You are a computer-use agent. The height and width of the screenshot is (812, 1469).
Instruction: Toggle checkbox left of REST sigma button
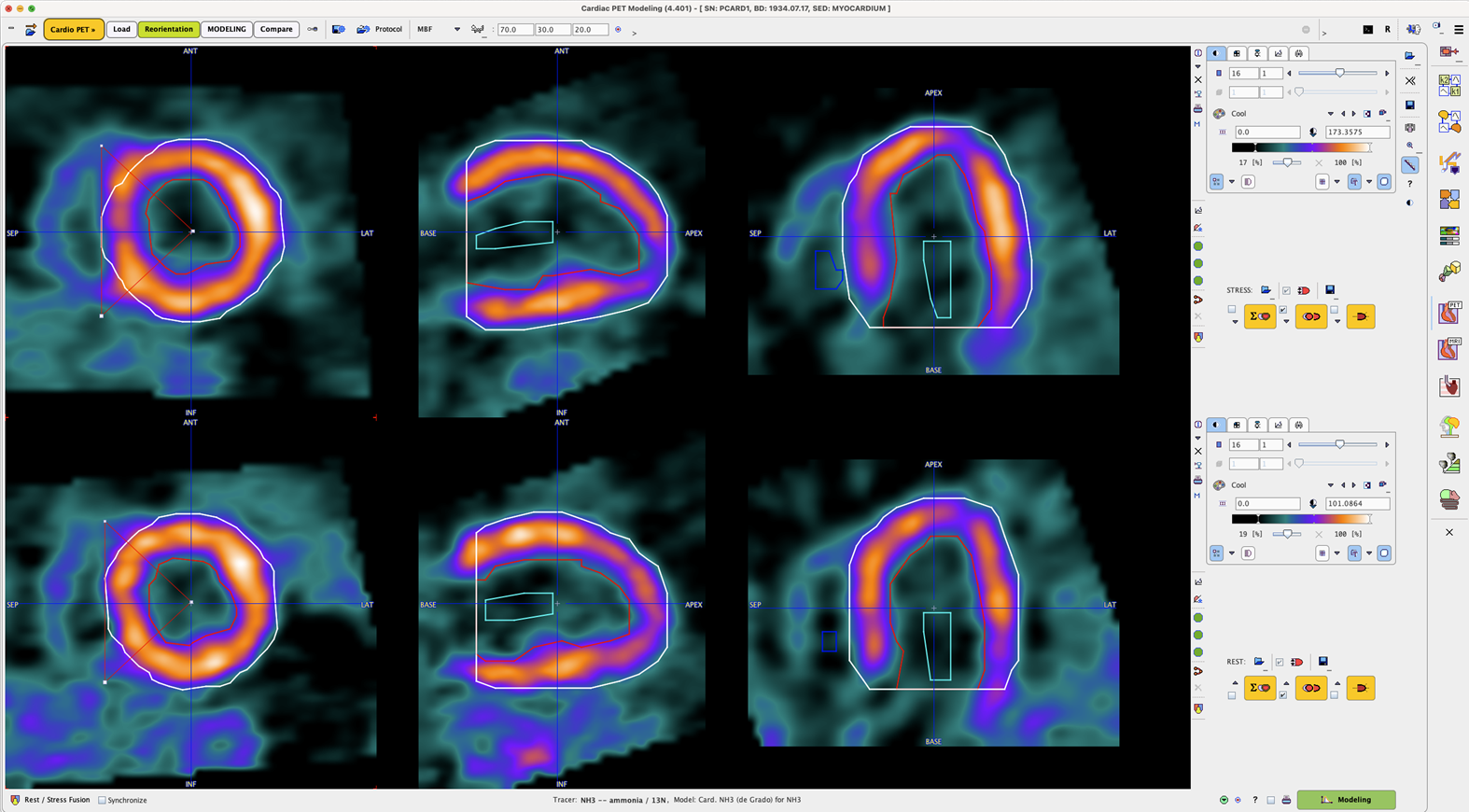coord(1232,695)
